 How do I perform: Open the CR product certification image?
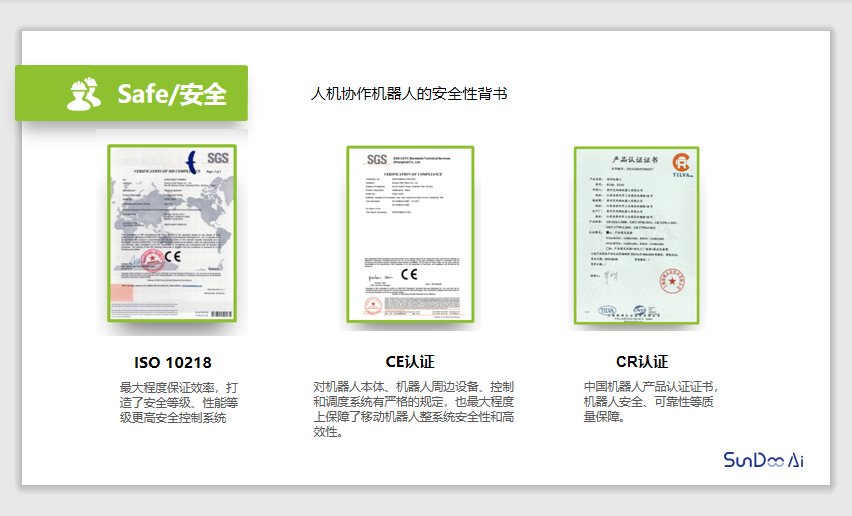pyautogui.click(x=635, y=235)
